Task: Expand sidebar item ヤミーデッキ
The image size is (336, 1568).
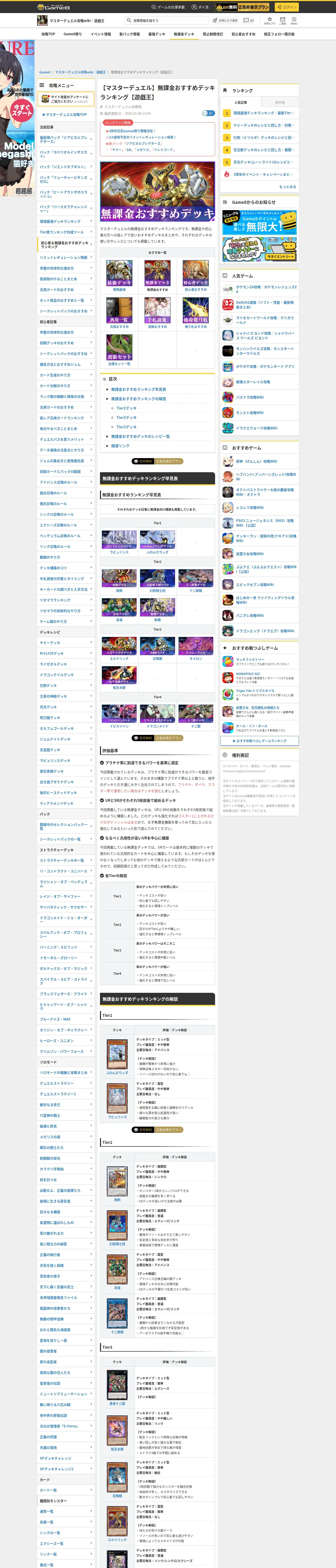Action: pos(66,643)
